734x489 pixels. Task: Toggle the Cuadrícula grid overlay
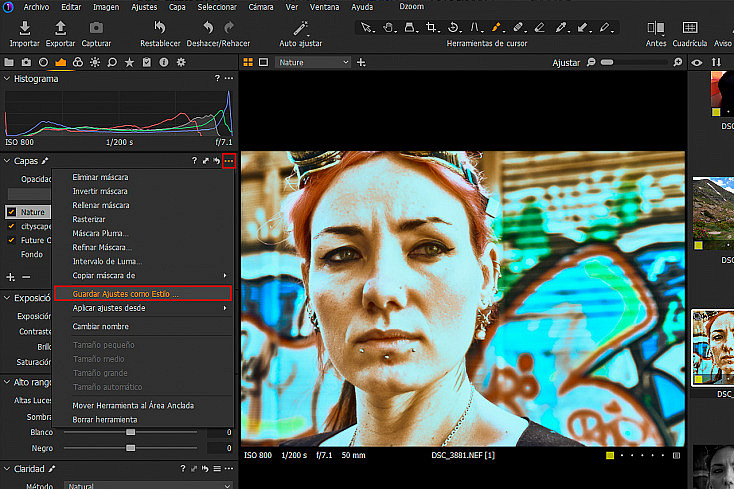690,28
